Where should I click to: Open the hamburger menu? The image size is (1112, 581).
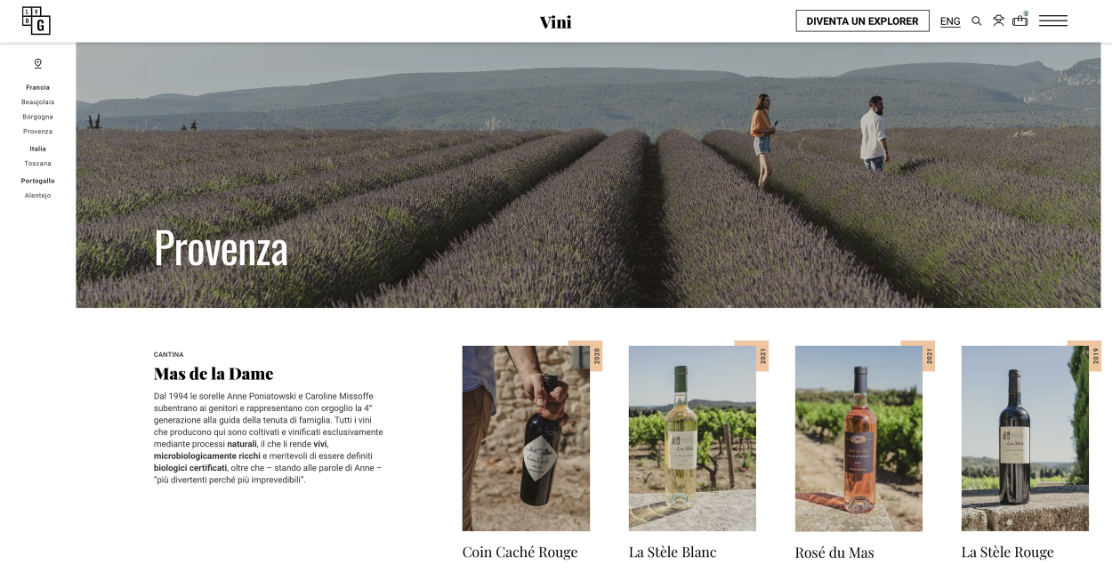point(1053,21)
